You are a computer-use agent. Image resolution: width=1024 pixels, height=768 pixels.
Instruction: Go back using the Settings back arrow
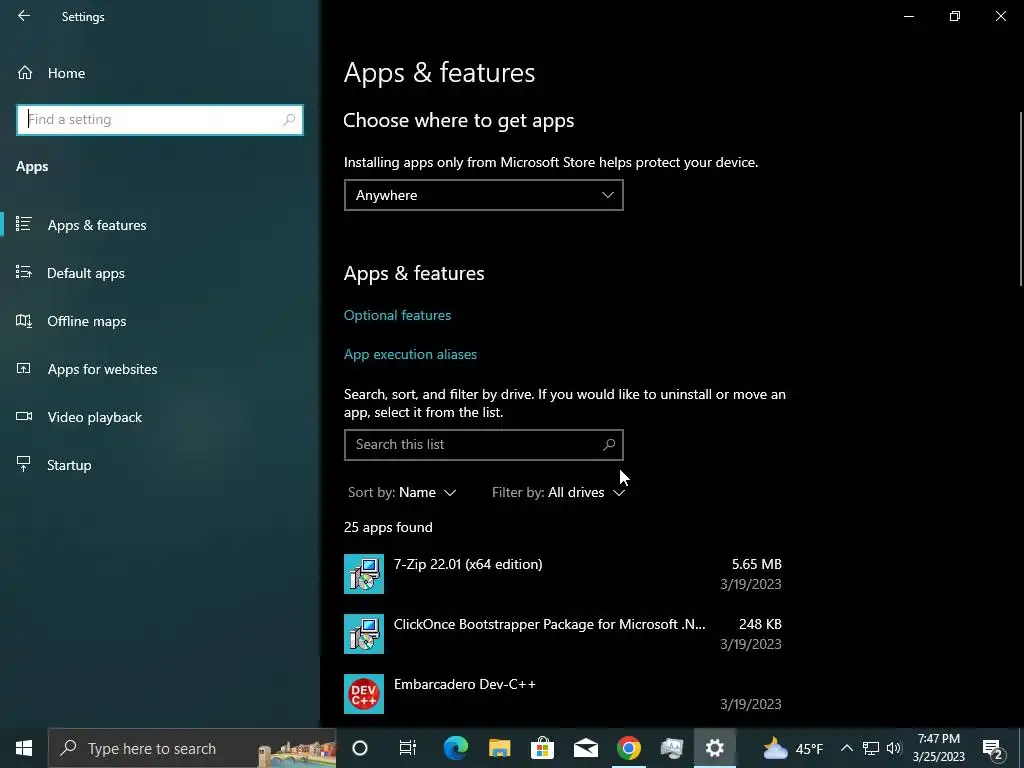(x=24, y=16)
